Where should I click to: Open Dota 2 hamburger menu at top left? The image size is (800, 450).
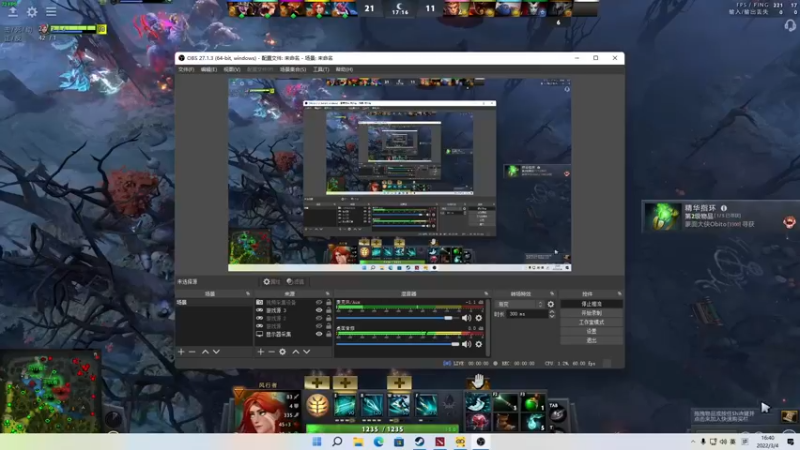(x=51, y=11)
